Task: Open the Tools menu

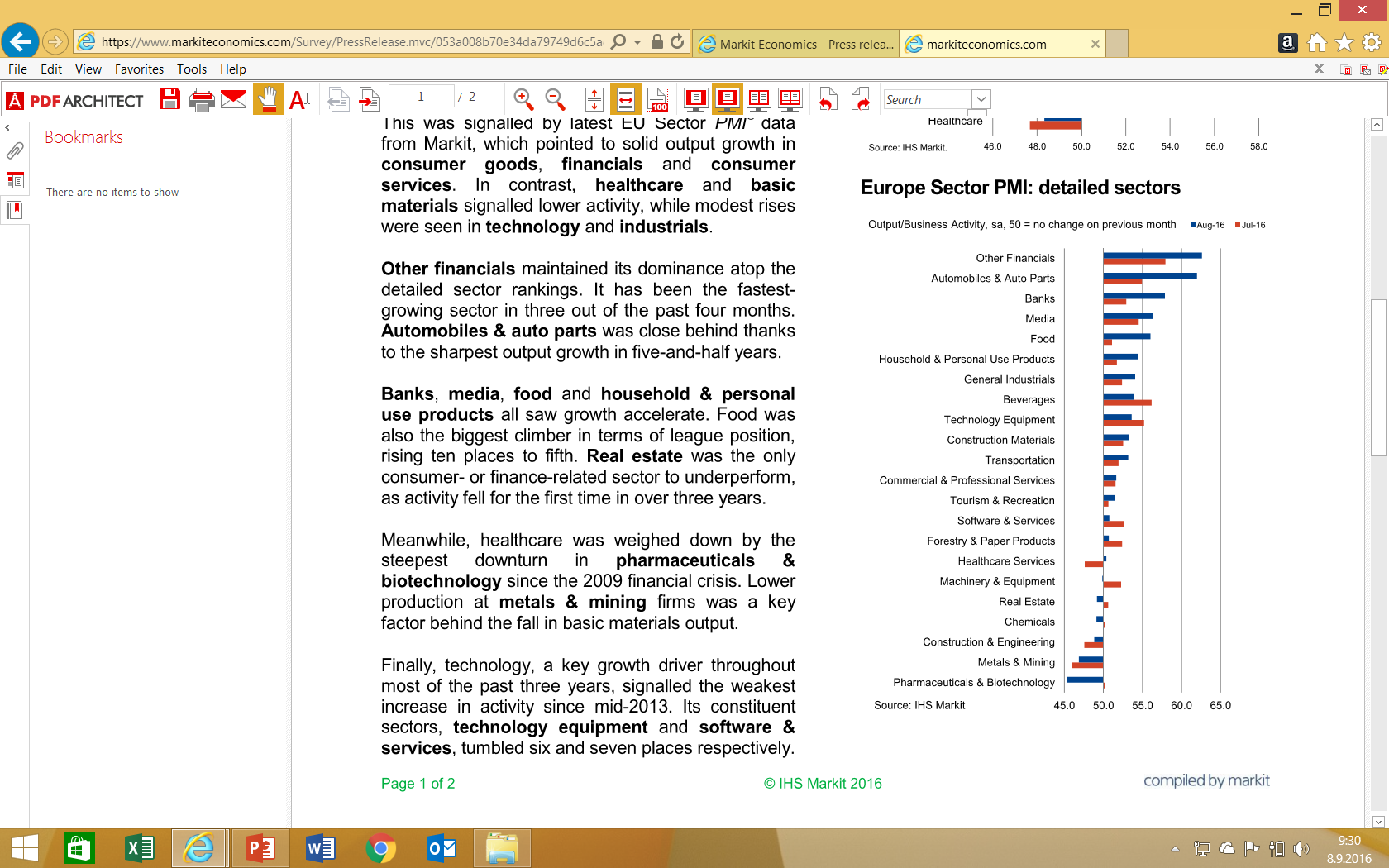Action: pyautogui.click(x=192, y=69)
